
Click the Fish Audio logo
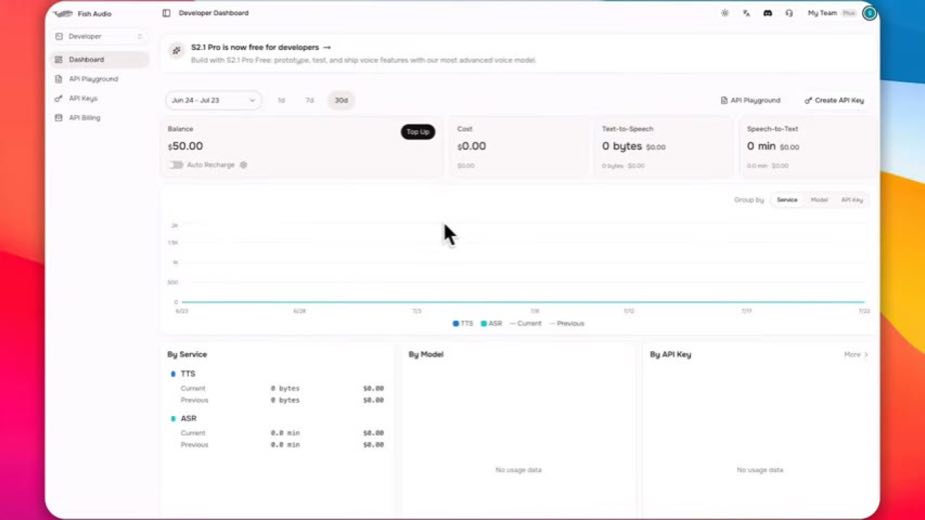pyautogui.click(x=63, y=14)
